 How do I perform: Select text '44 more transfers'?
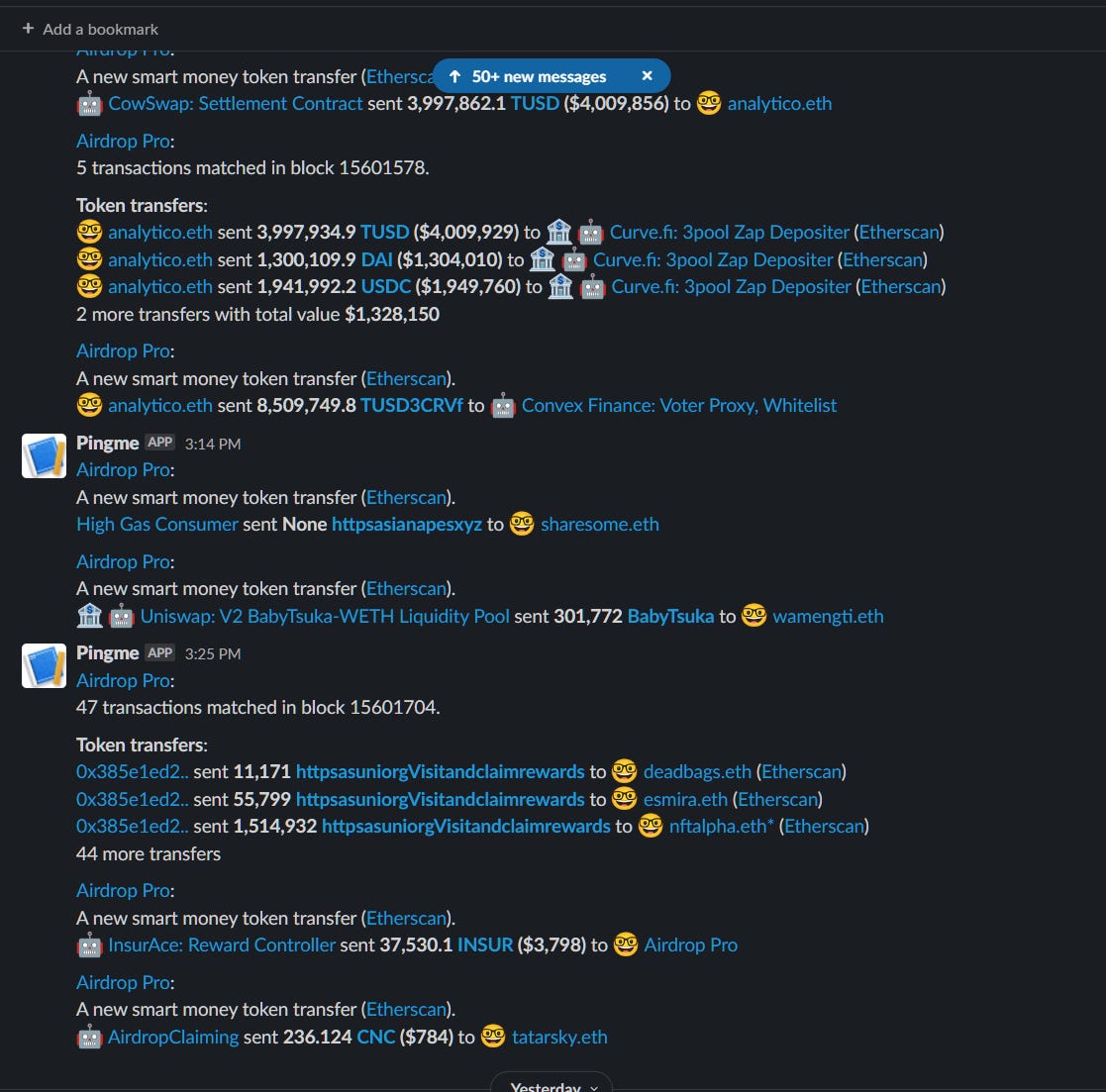pyautogui.click(x=149, y=853)
